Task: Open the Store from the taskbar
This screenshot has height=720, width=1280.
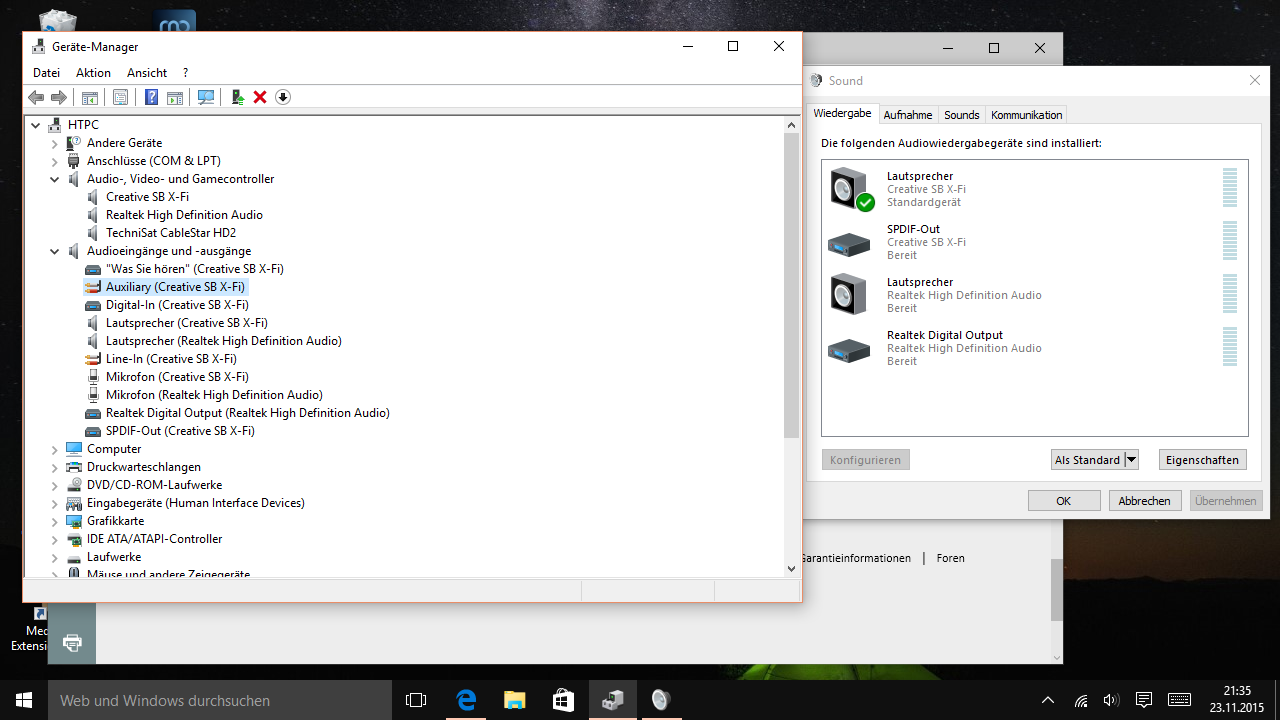Action: pyautogui.click(x=562, y=700)
